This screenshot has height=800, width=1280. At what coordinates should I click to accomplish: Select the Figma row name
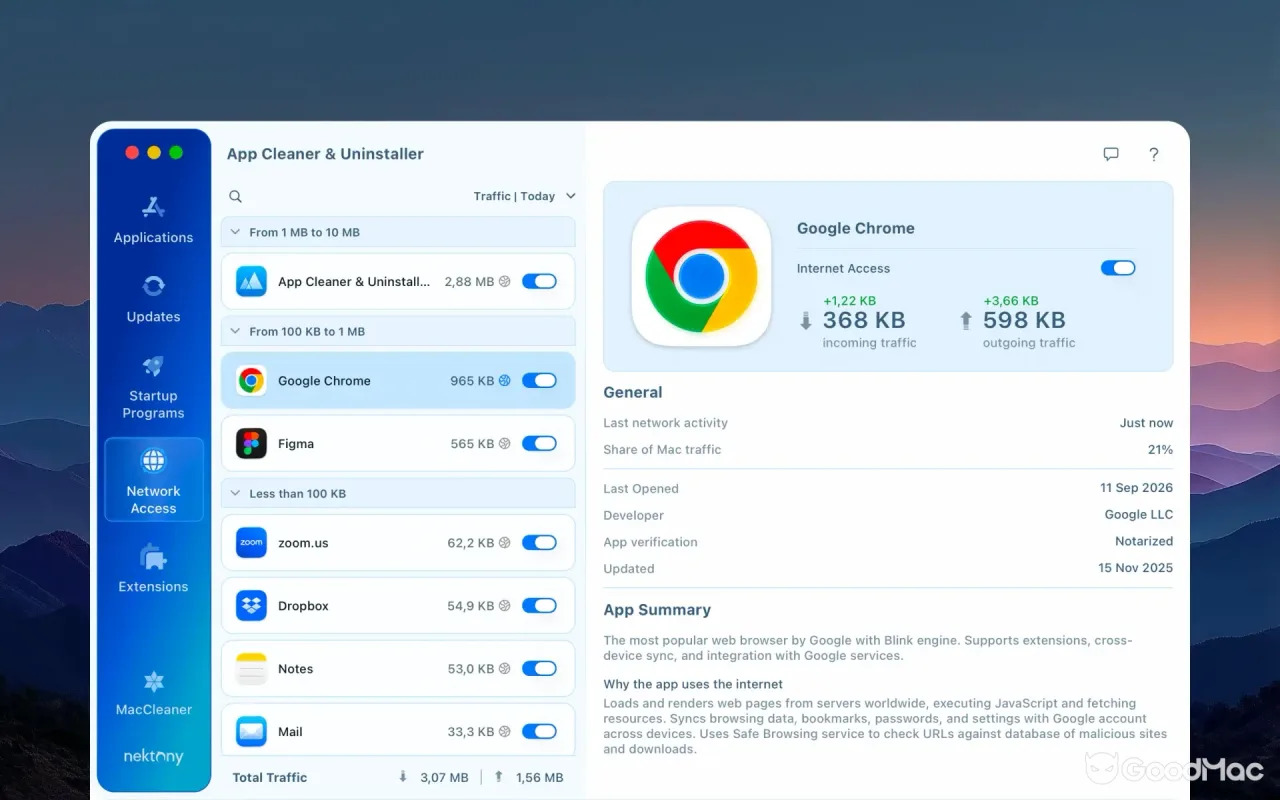(x=296, y=444)
